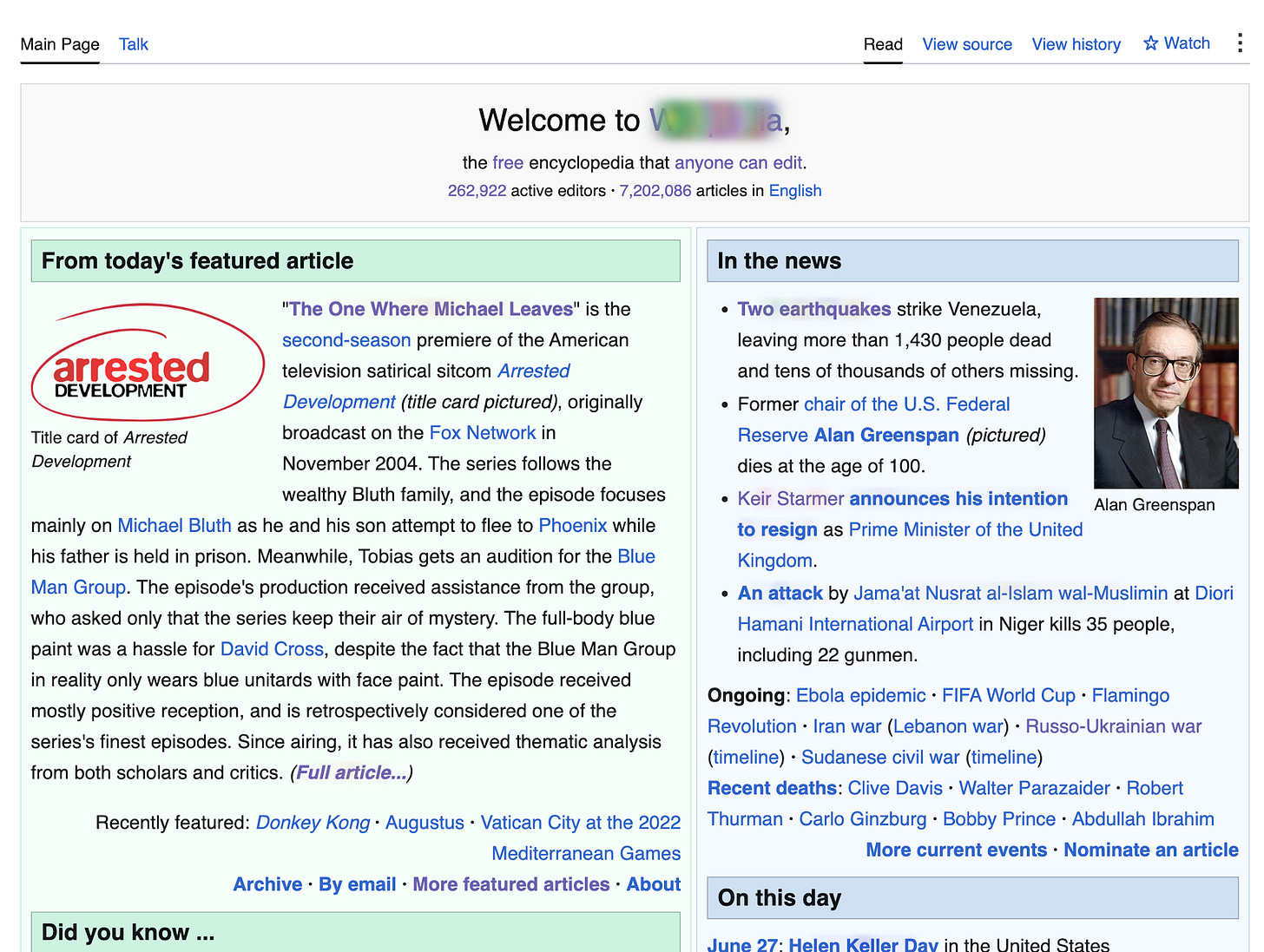Open the English language link
Image resolution: width=1264 pixels, height=952 pixels.
pos(795,191)
